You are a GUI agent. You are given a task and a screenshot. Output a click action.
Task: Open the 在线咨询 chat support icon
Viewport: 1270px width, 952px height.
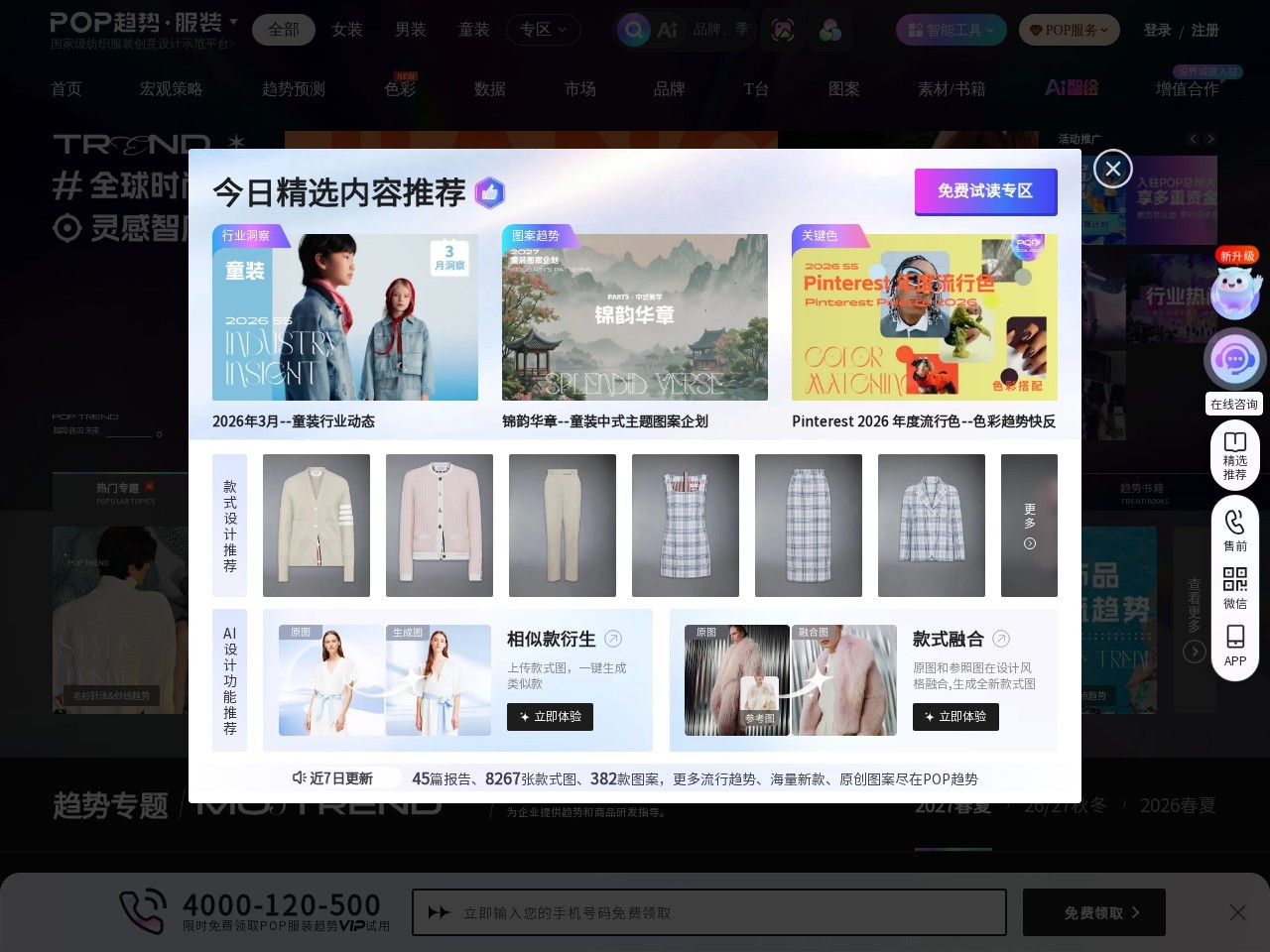pos(1235,359)
